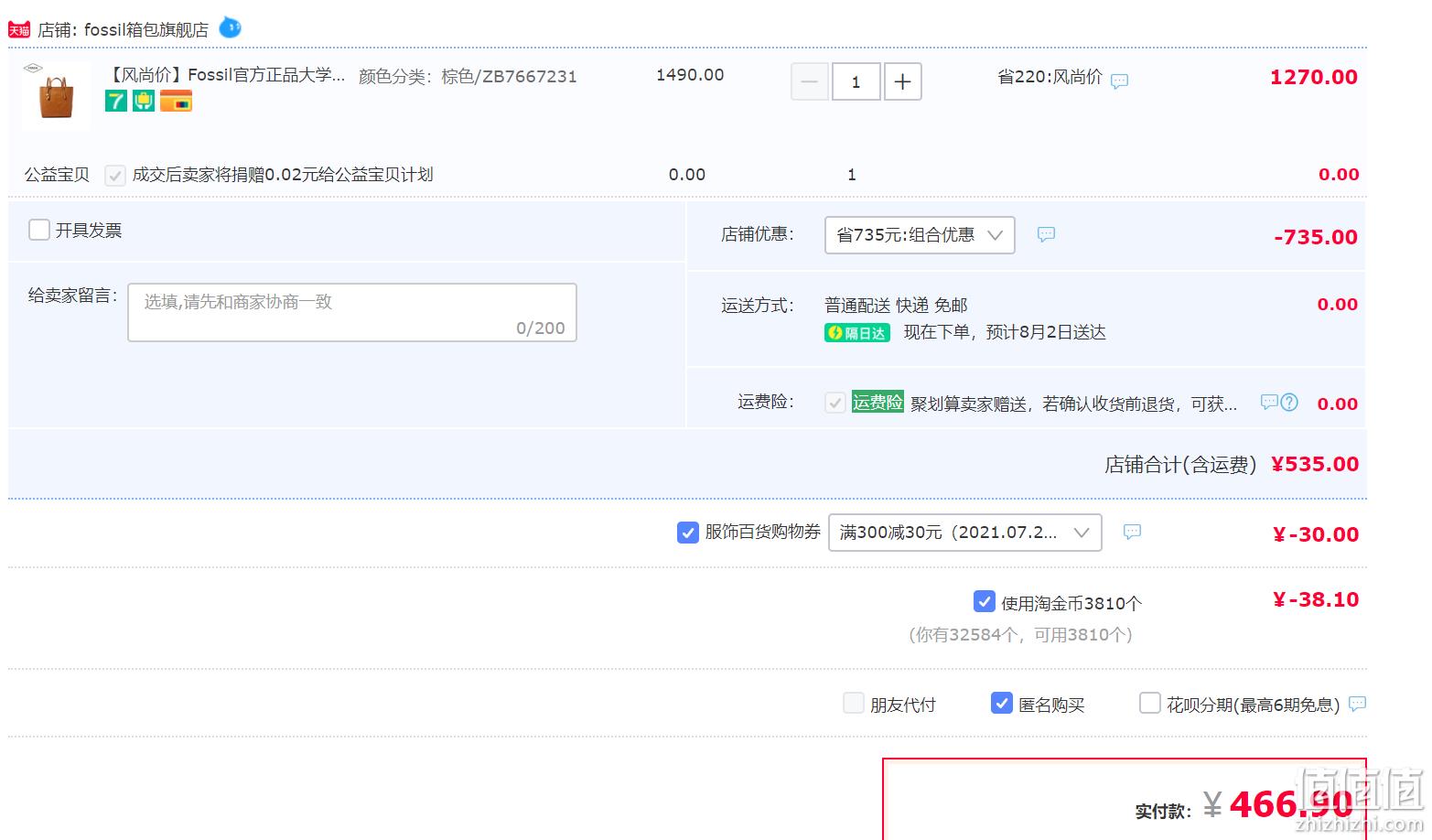This screenshot has width=1432, height=840.
Task: Click the 现在下单，预计8月2日送达 delivery text
Action: pyautogui.click(x=1005, y=332)
